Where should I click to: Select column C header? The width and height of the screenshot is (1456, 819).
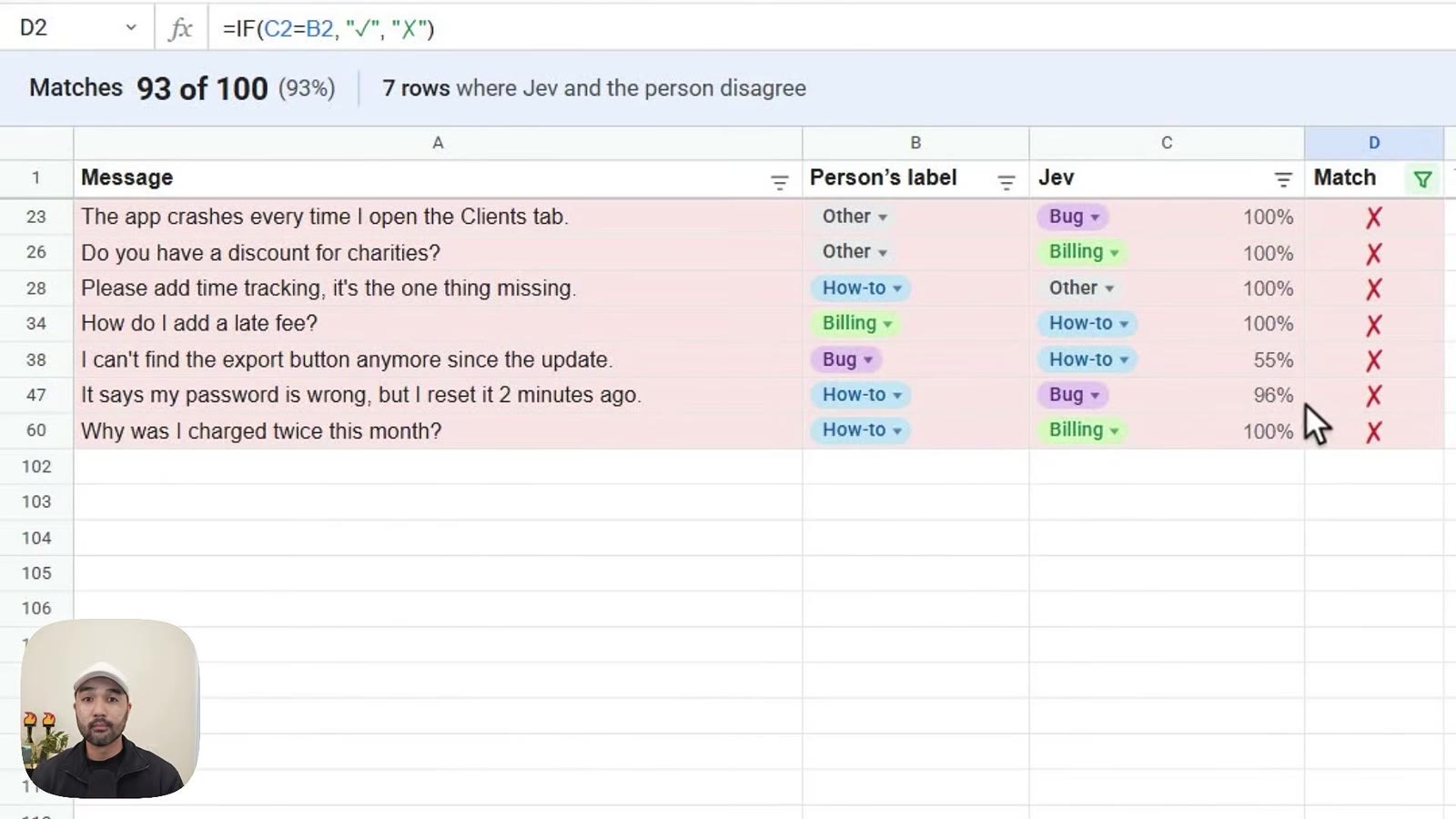(1167, 143)
